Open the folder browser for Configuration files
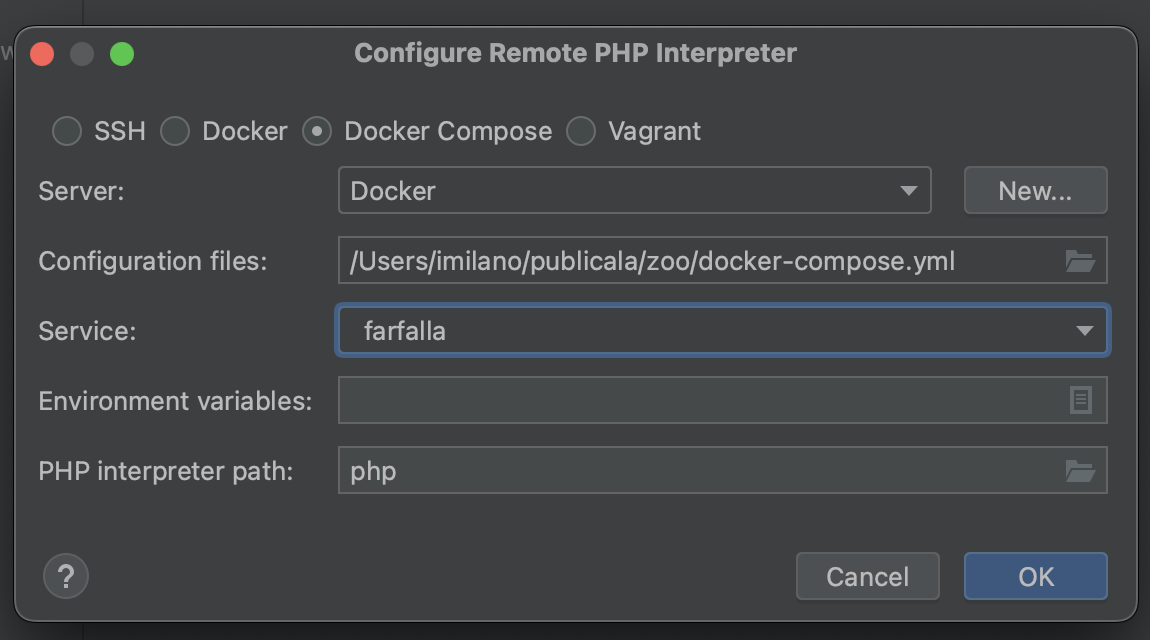This screenshot has height=640, width=1150. tap(1080, 260)
